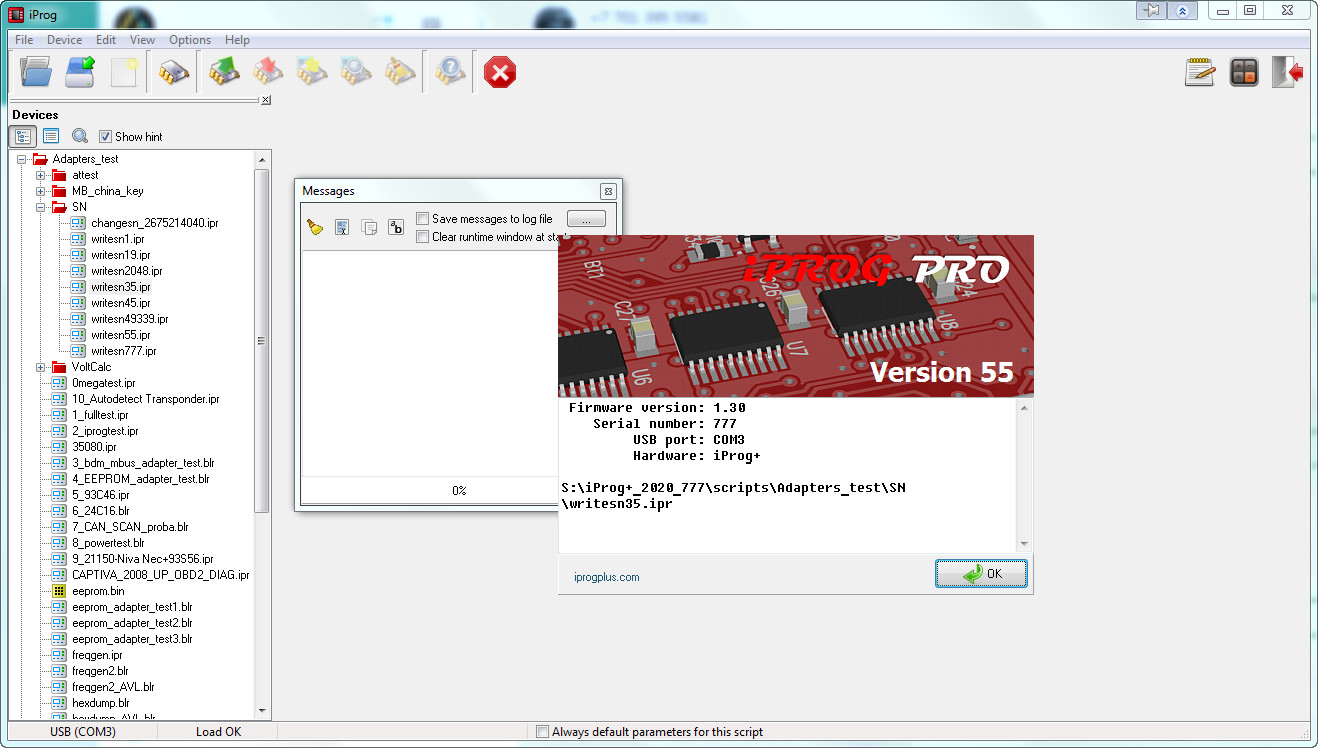1318x748 pixels.
Task: Select changesn_2675214040.ipr script
Action: tap(154, 223)
